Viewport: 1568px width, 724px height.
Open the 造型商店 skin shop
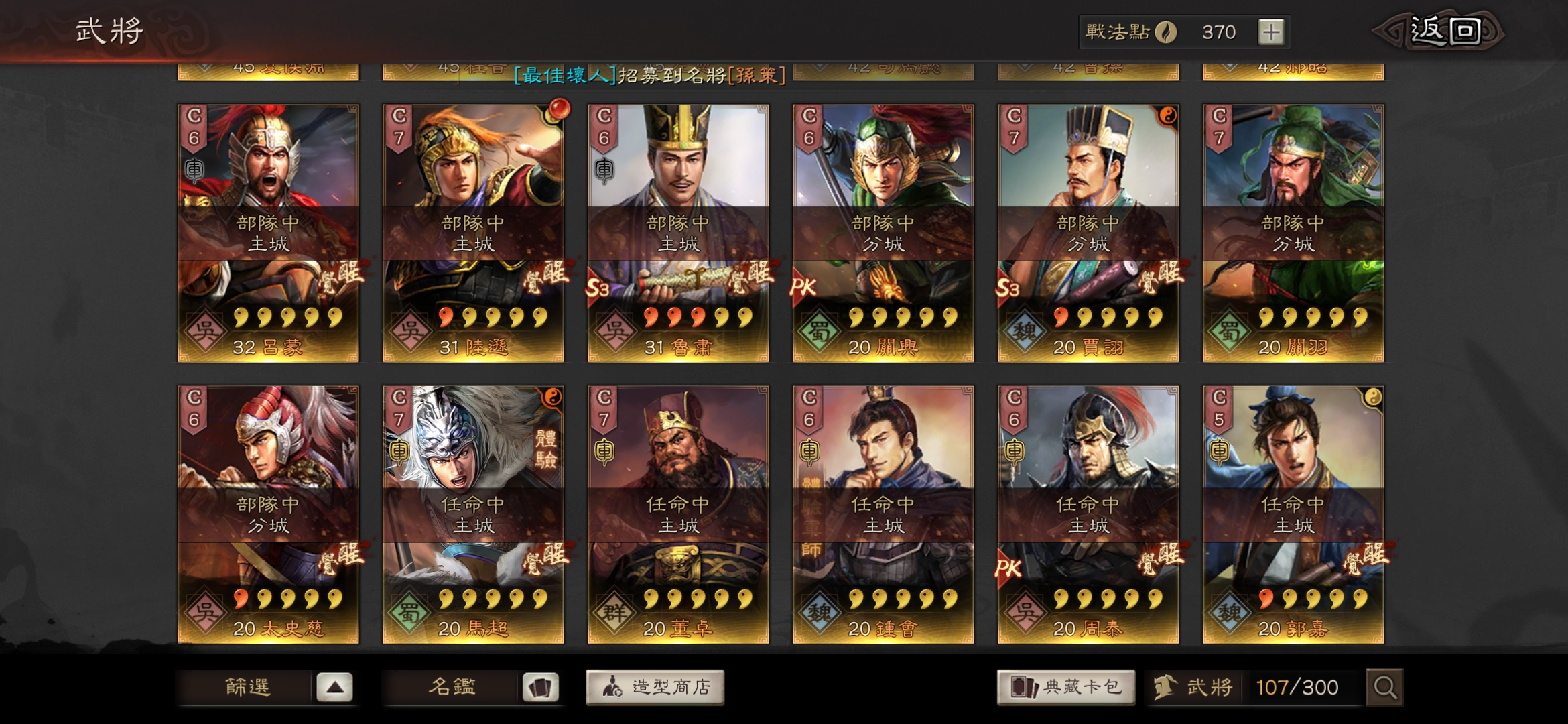point(655,687)
